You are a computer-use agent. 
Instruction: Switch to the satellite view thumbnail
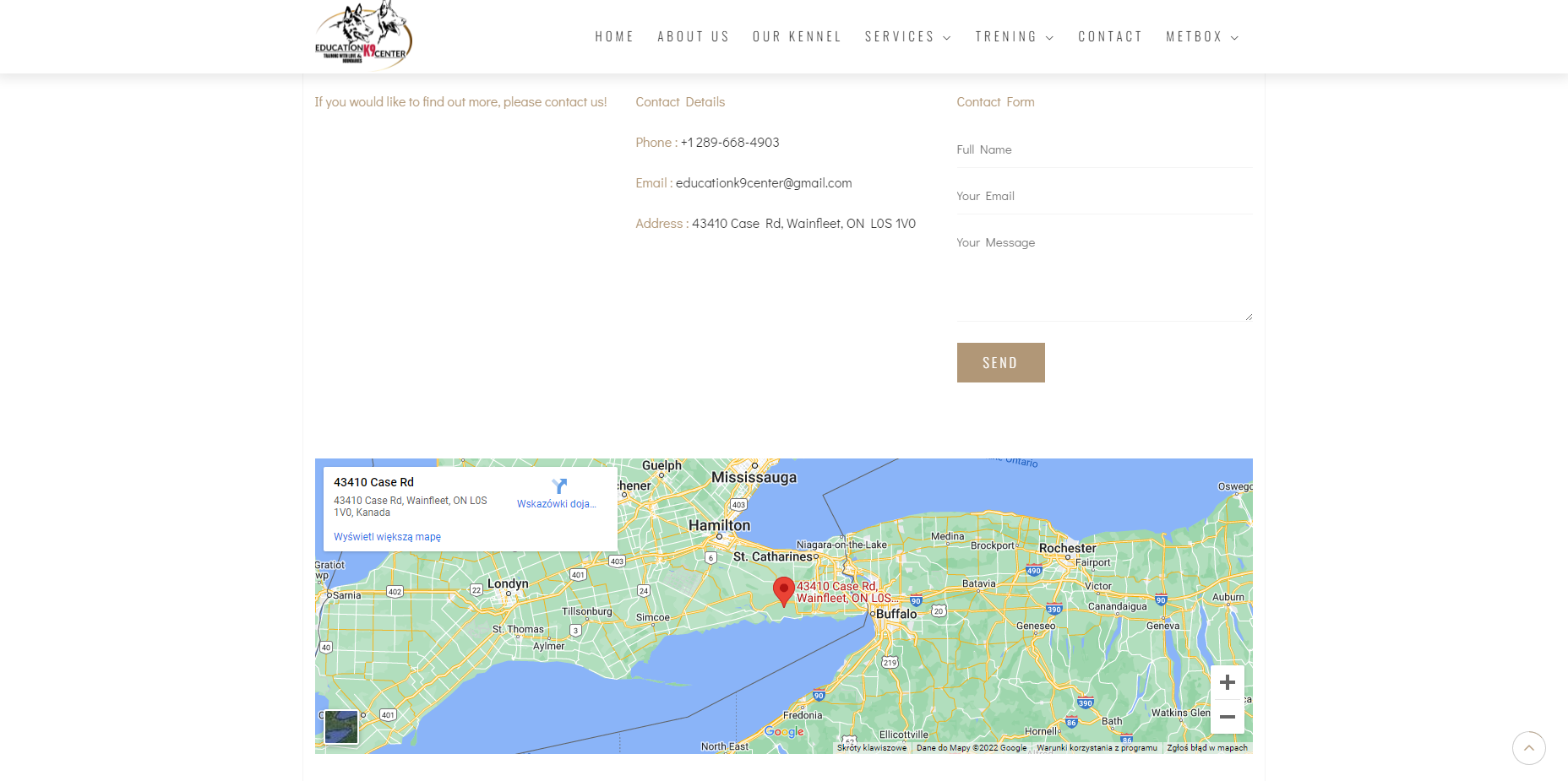[x=341, y=727]
